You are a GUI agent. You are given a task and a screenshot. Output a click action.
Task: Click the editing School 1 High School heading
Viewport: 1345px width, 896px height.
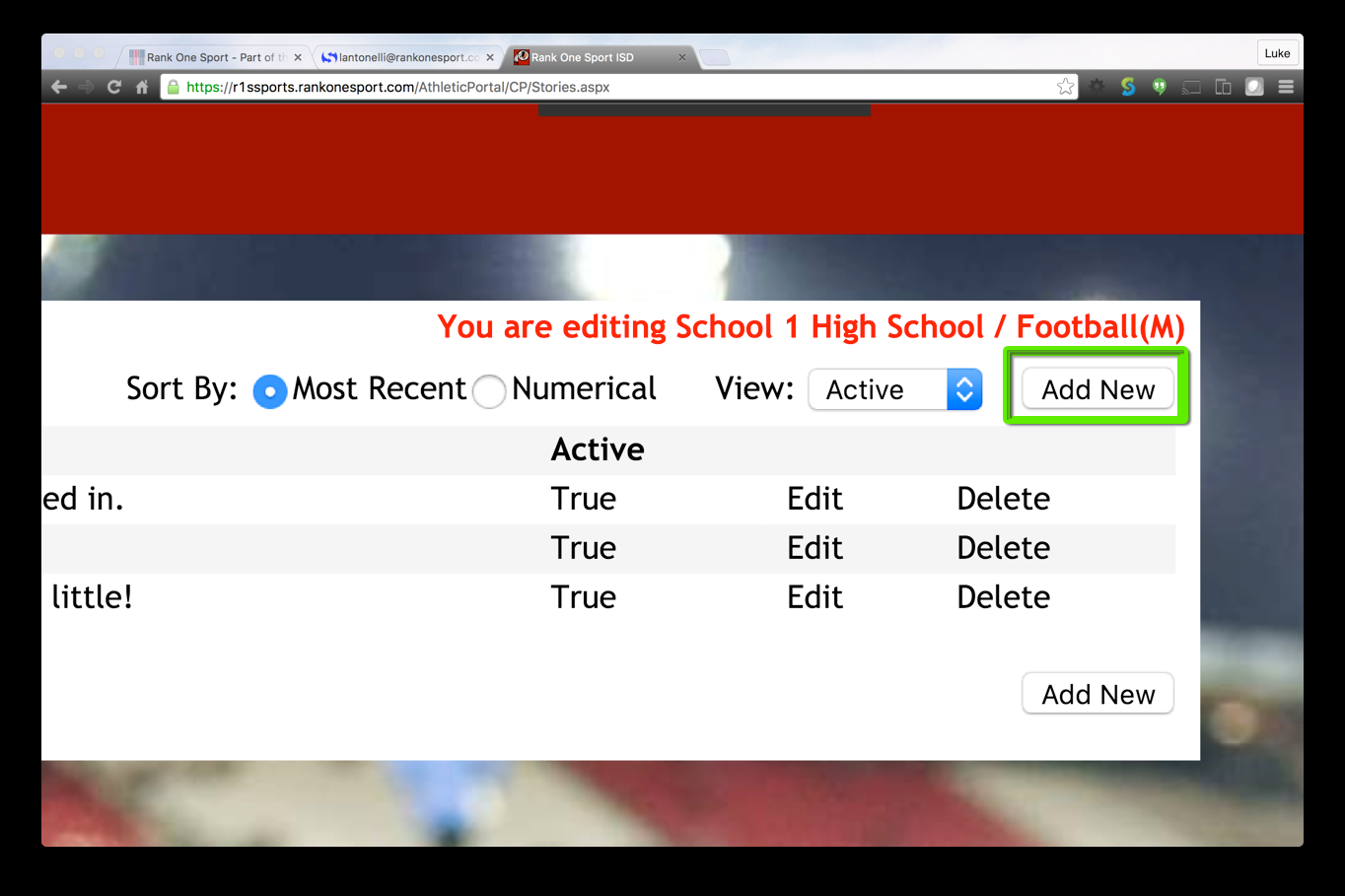click(811, 326)
